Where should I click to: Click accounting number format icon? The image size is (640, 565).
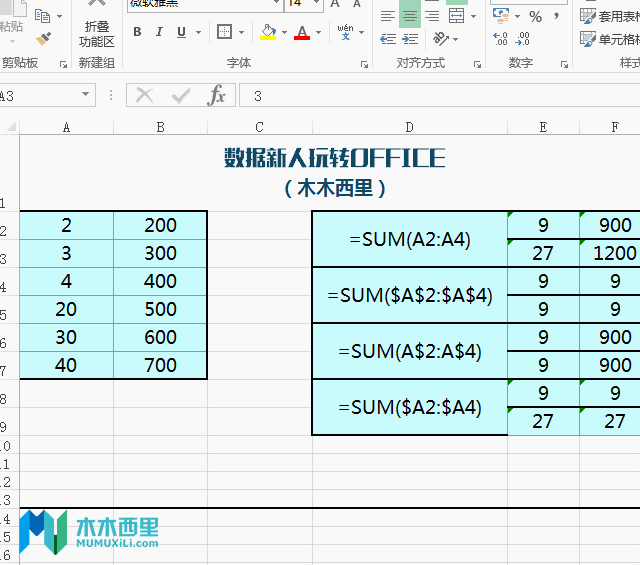(x=501, y=16)
